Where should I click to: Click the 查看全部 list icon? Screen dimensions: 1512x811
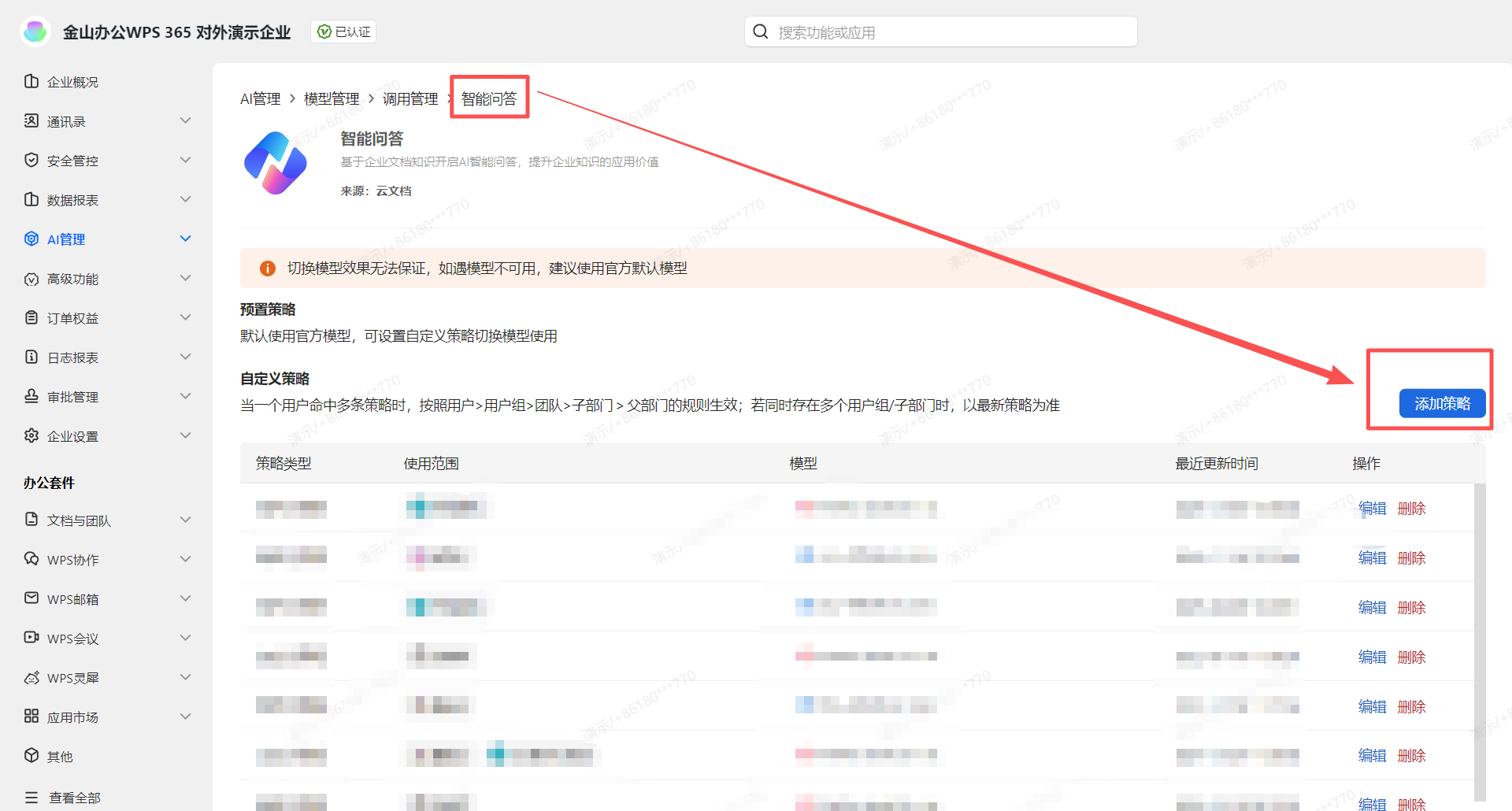pyautogui.click(x=31, y=798)
